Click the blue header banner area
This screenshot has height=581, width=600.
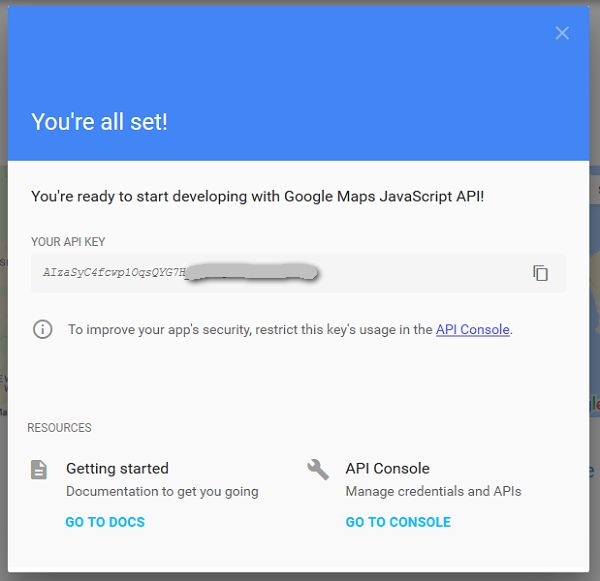298,83
